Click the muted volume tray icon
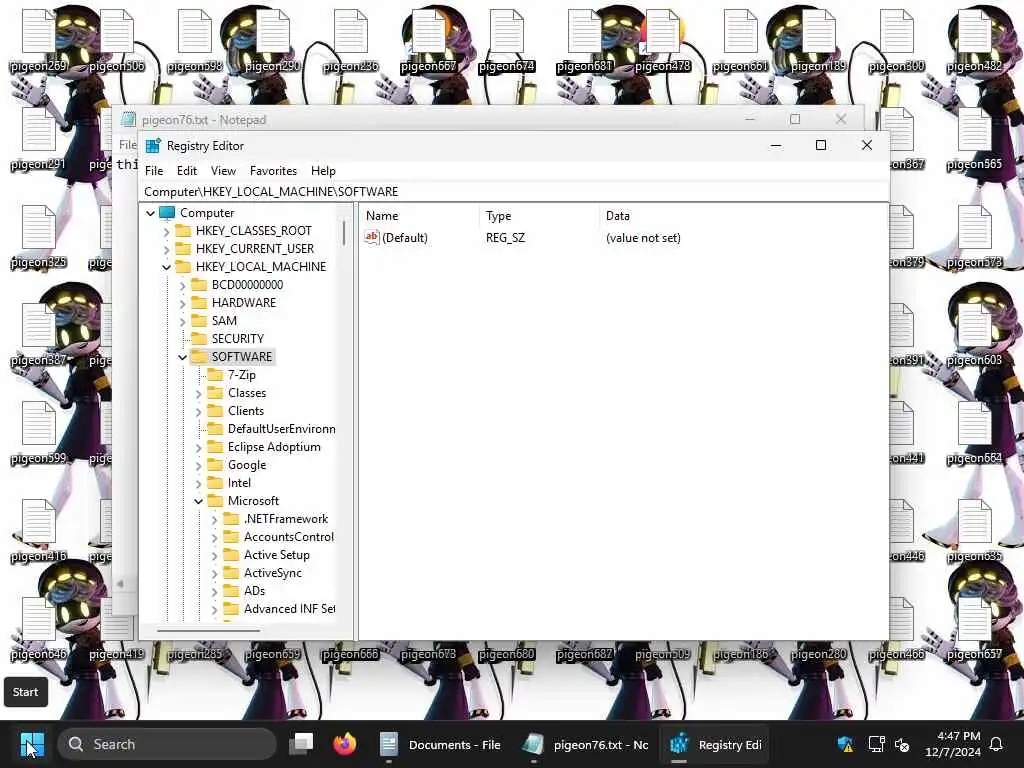This screenshot has height=768, width=1024. point(902,744)
